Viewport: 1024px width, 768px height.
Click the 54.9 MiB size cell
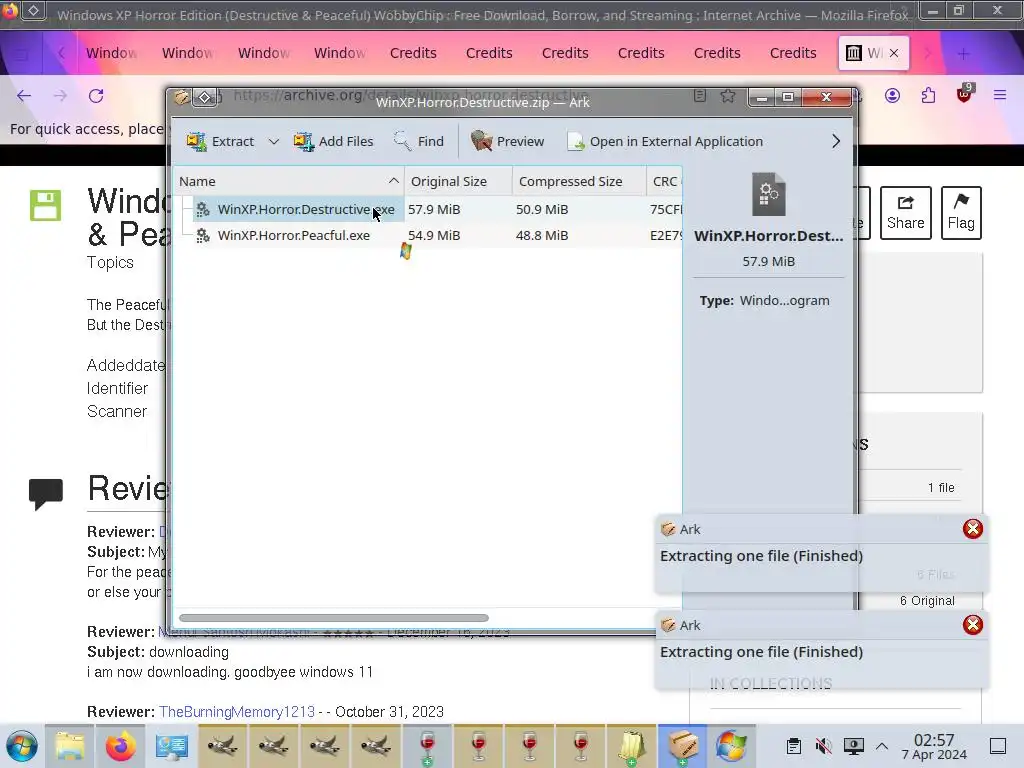tap(434, 235)
